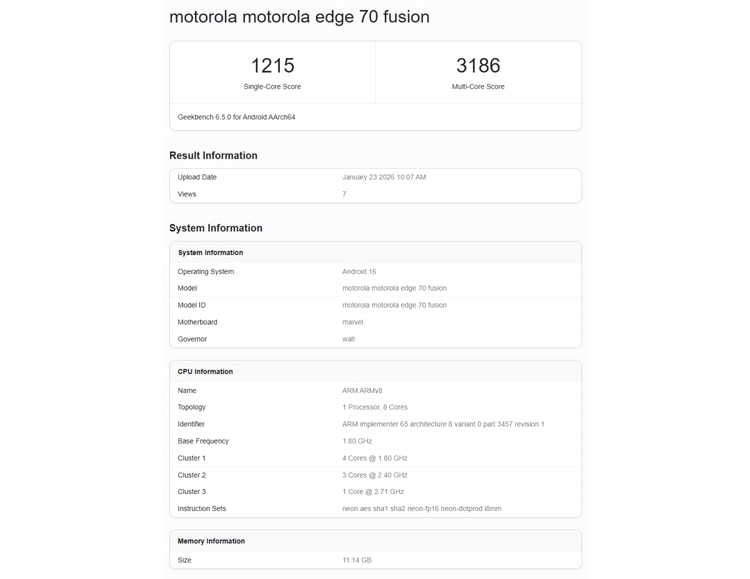The width and height of the screenshot is (750, 579).
Task: Select the Android 16 value
Action: pyautogui.click(x=359, y=271)
